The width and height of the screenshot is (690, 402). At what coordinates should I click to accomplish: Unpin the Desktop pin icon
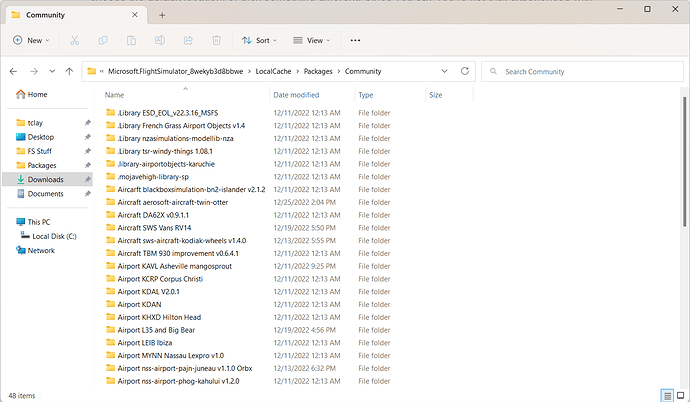click(x=88, y=137)
